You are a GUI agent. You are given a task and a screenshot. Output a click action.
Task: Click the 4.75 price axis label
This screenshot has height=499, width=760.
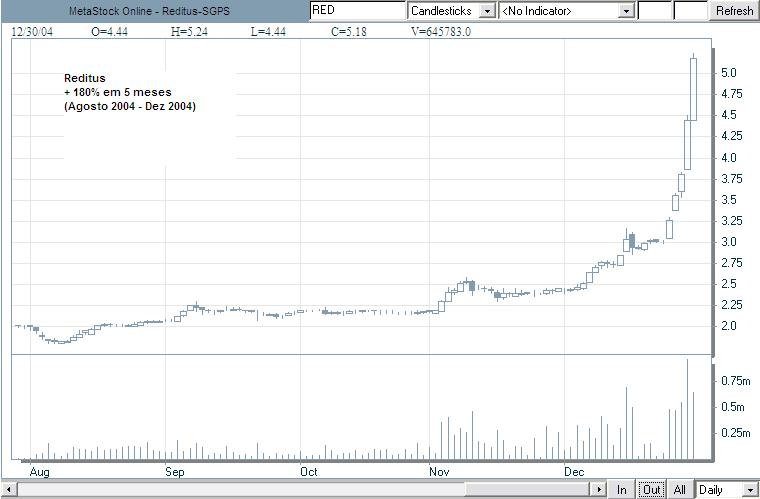[x=731, y=94]
